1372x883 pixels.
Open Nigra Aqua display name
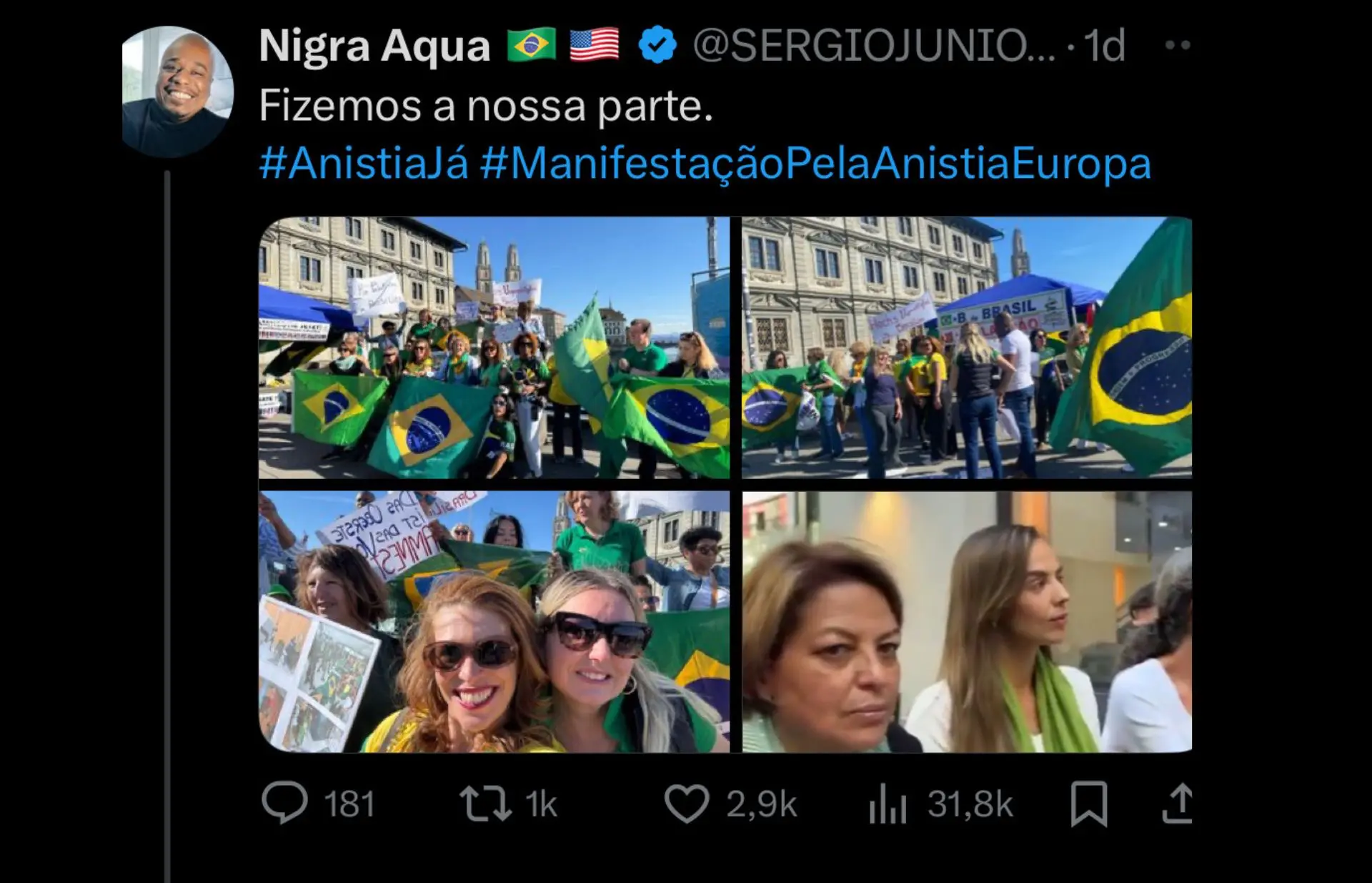tap(374, 46)
